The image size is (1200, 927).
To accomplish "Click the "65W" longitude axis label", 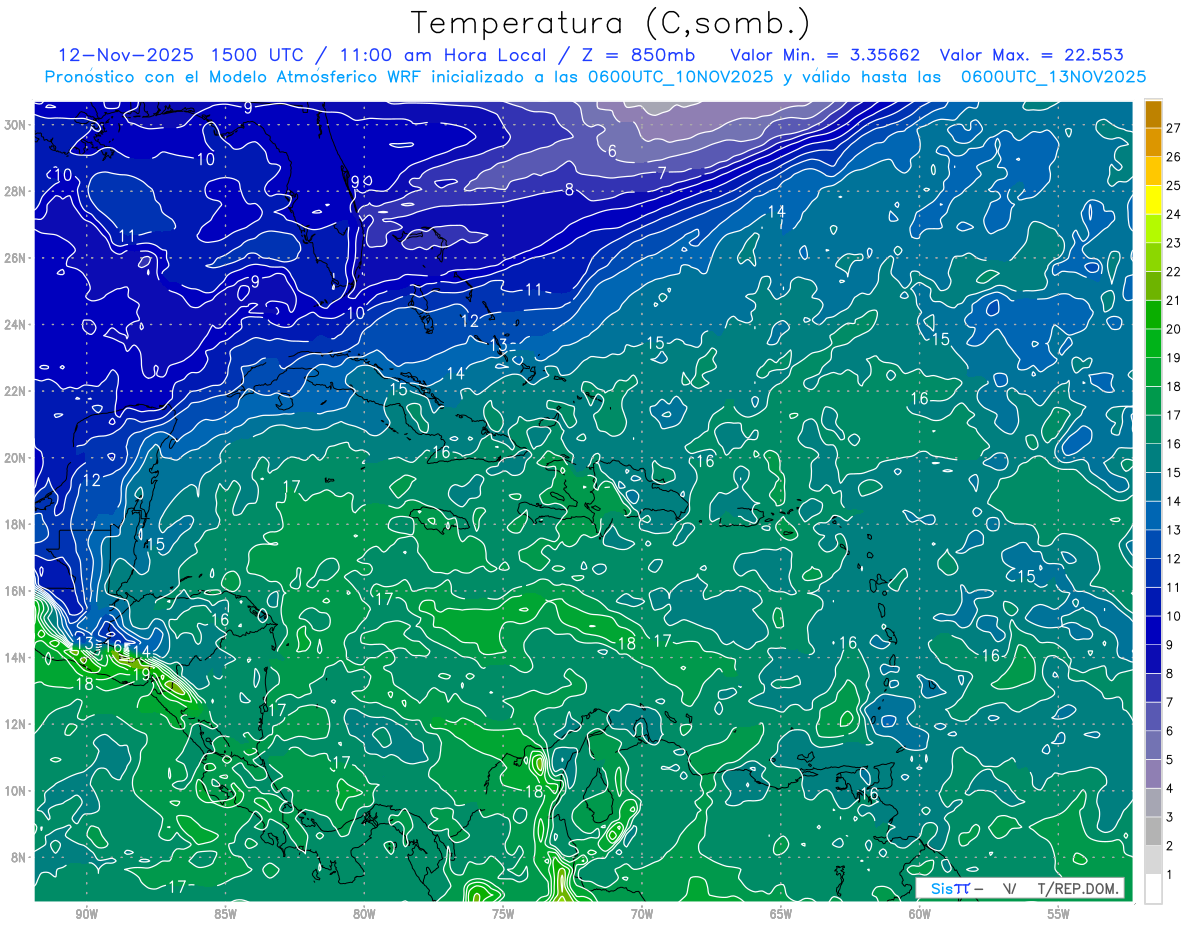I will [781, 913].
